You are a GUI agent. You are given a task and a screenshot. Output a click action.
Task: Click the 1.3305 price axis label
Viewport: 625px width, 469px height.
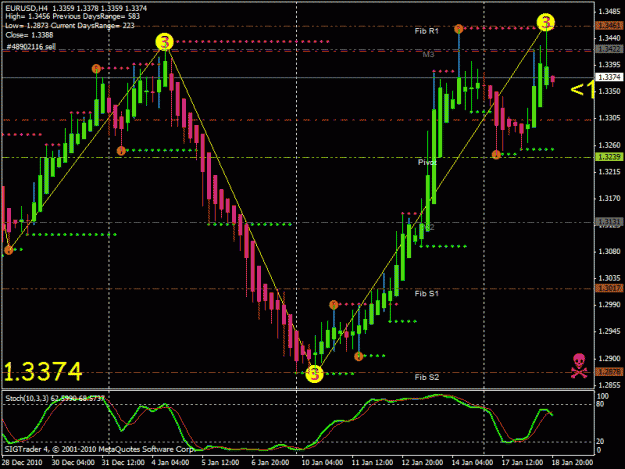pos(609,118)
